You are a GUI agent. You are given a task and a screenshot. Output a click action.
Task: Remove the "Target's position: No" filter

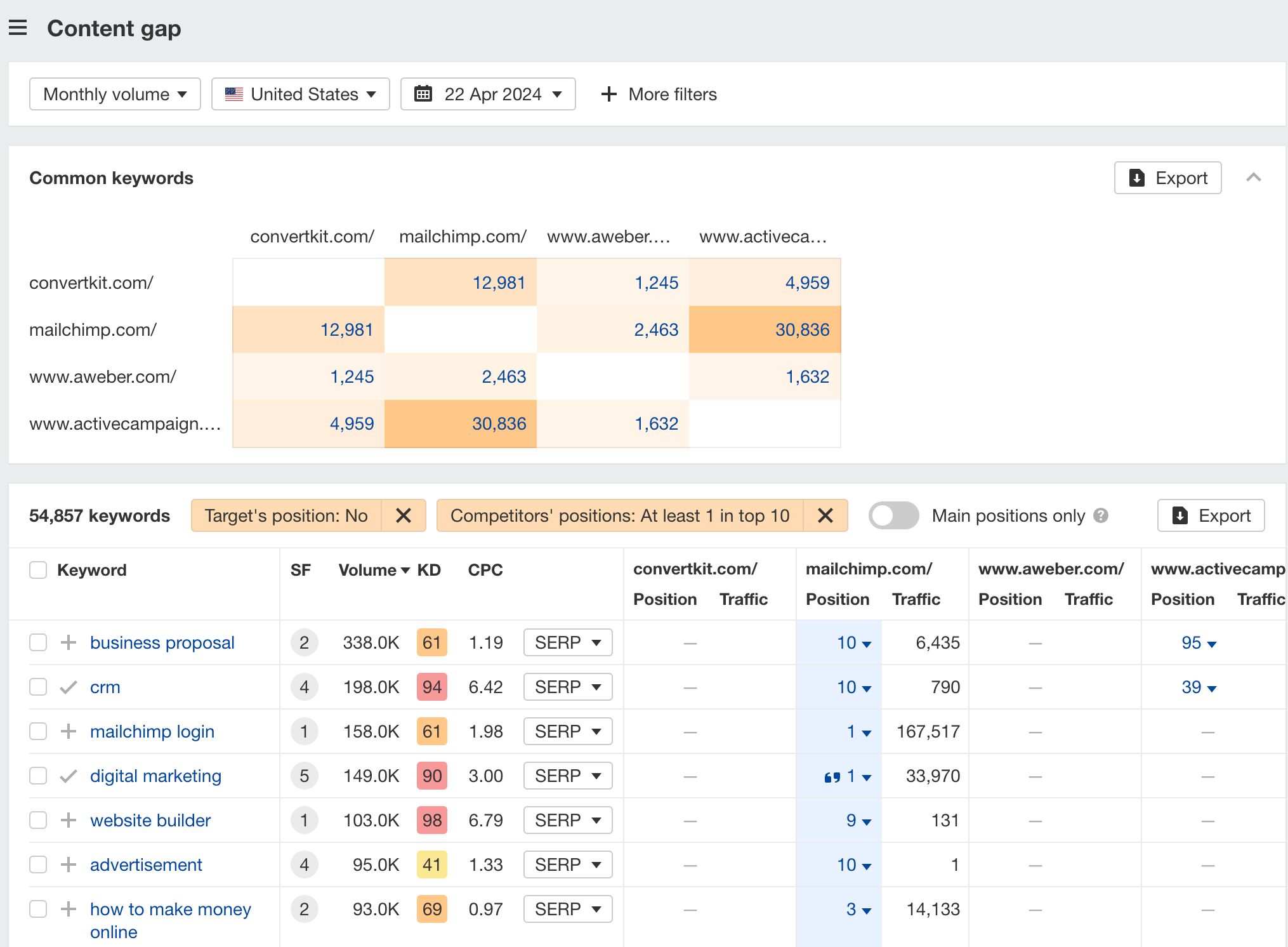point(404,515)
